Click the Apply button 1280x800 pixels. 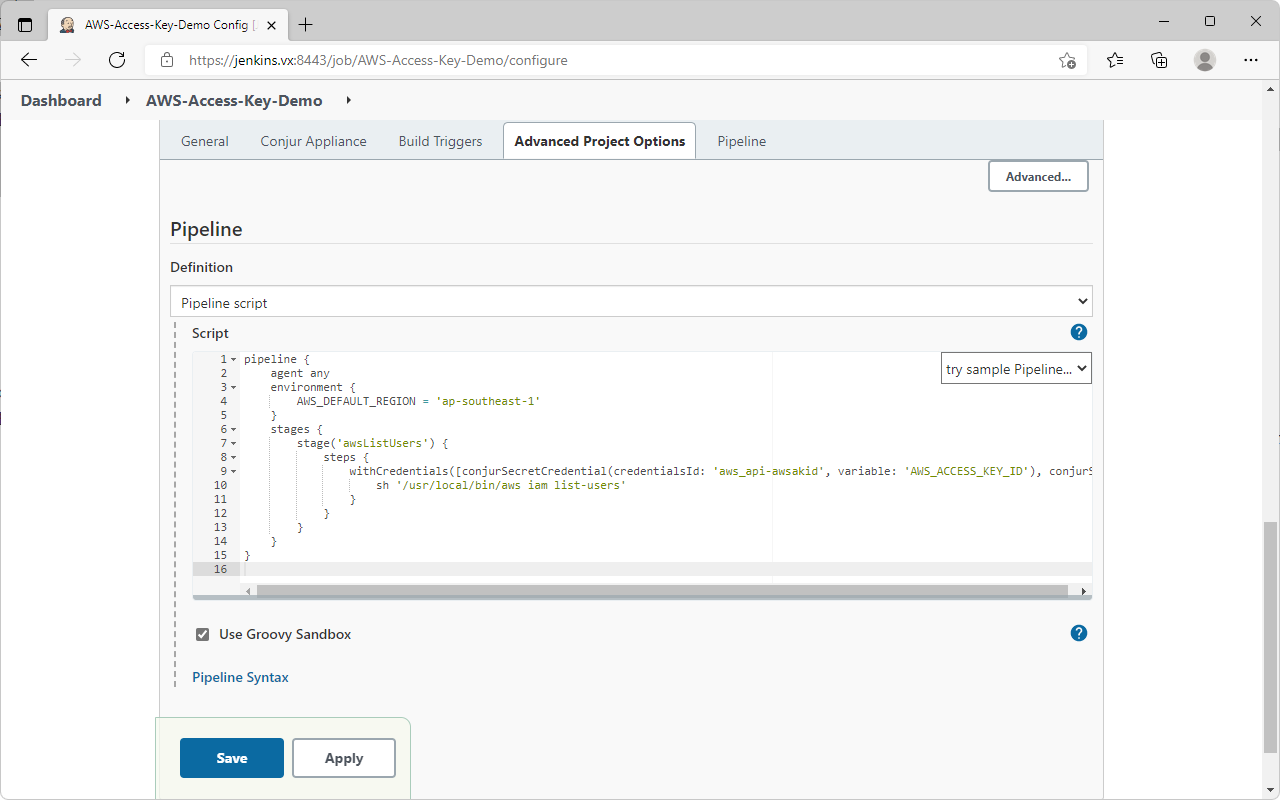coord(344,758)
